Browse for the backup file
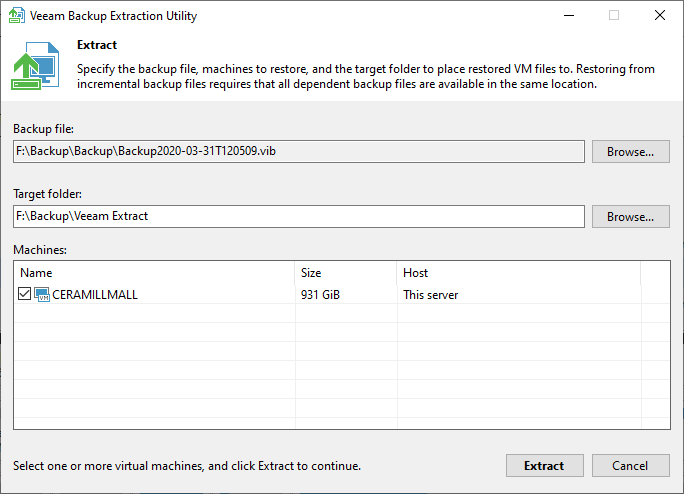The width and height of the screenshot is (684, 494). coord(630,152)
